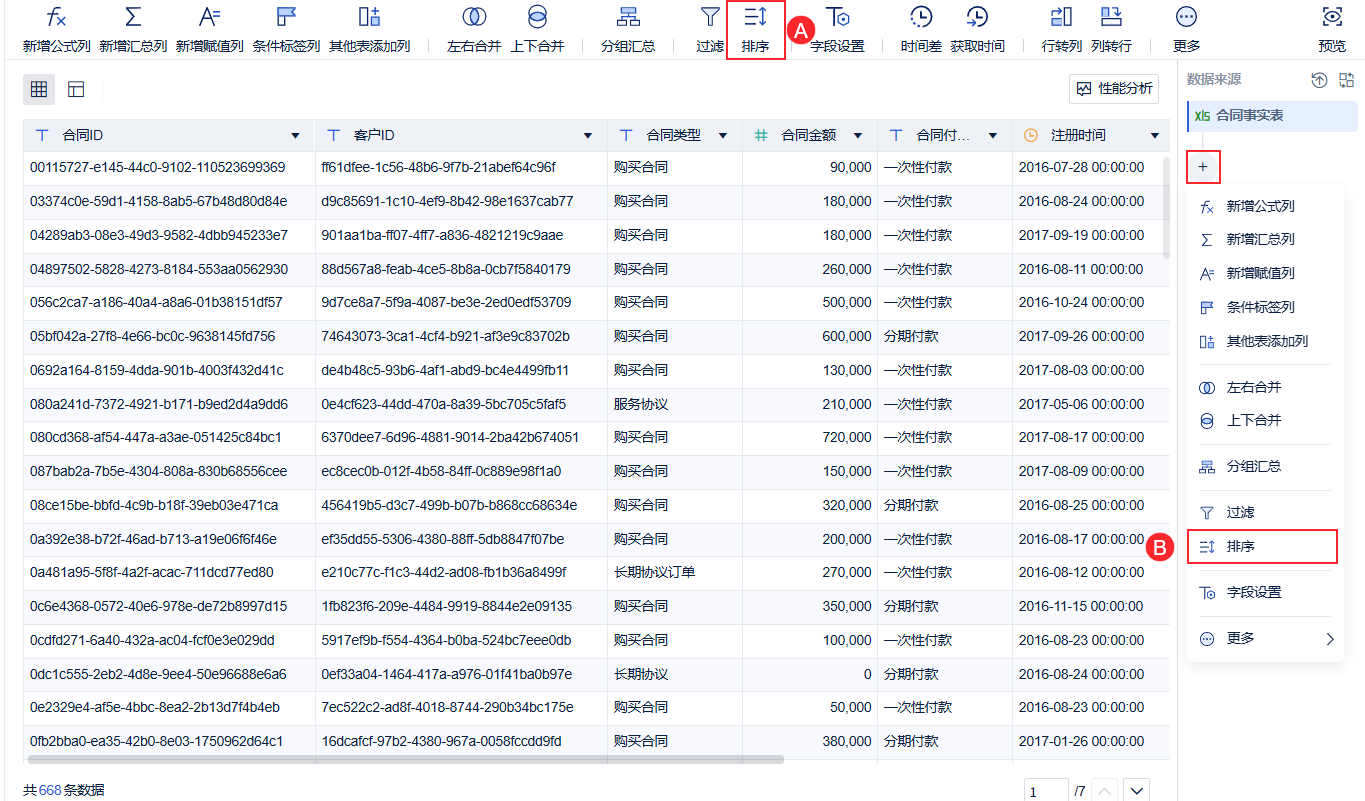Click 新增赋值列 toolbar button
Screen dimensions: 1365x801
pyautogui.click(x=210, y=29)
